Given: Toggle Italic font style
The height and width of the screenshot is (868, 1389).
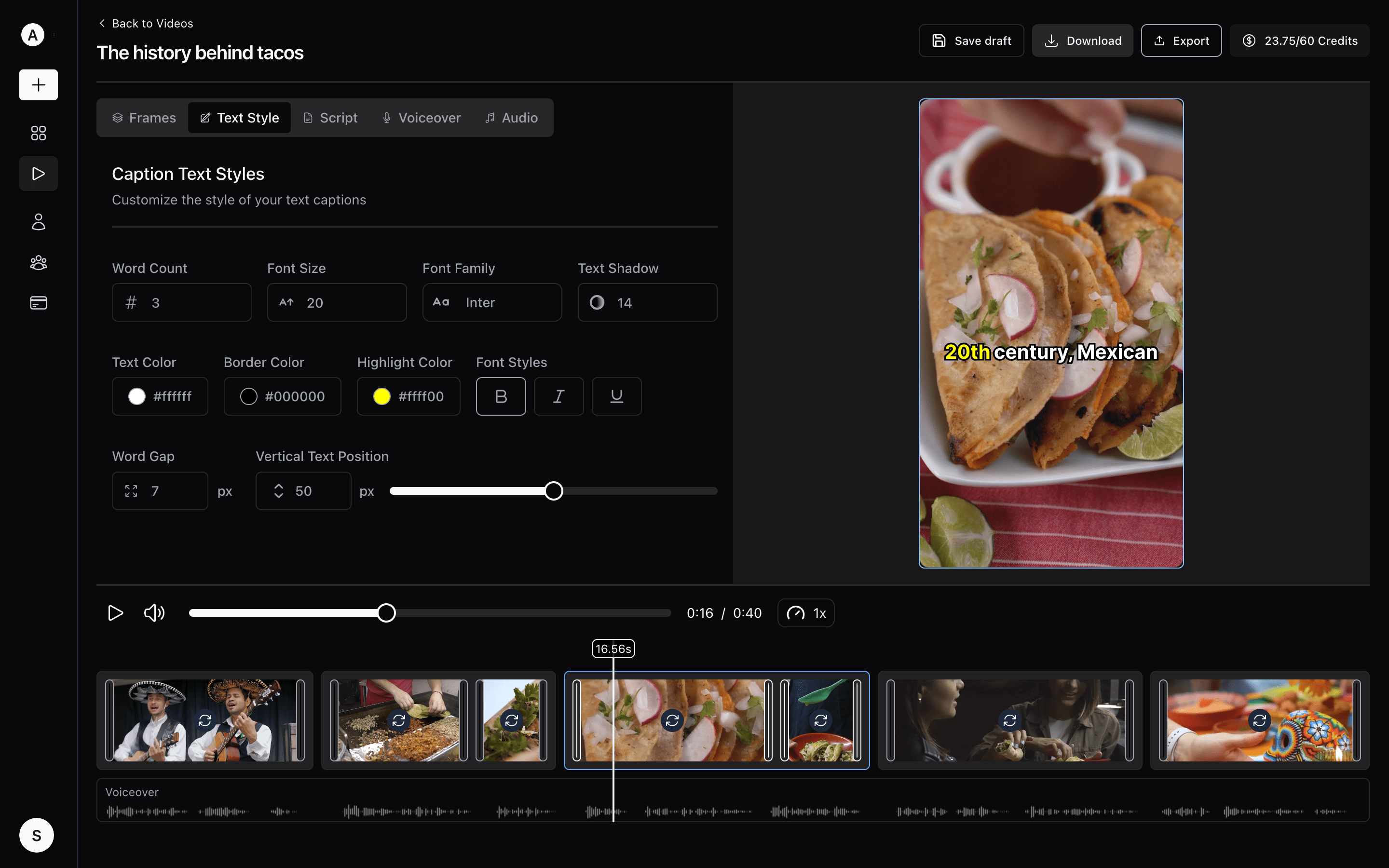Looking at the screenshot, I should 558,396.
